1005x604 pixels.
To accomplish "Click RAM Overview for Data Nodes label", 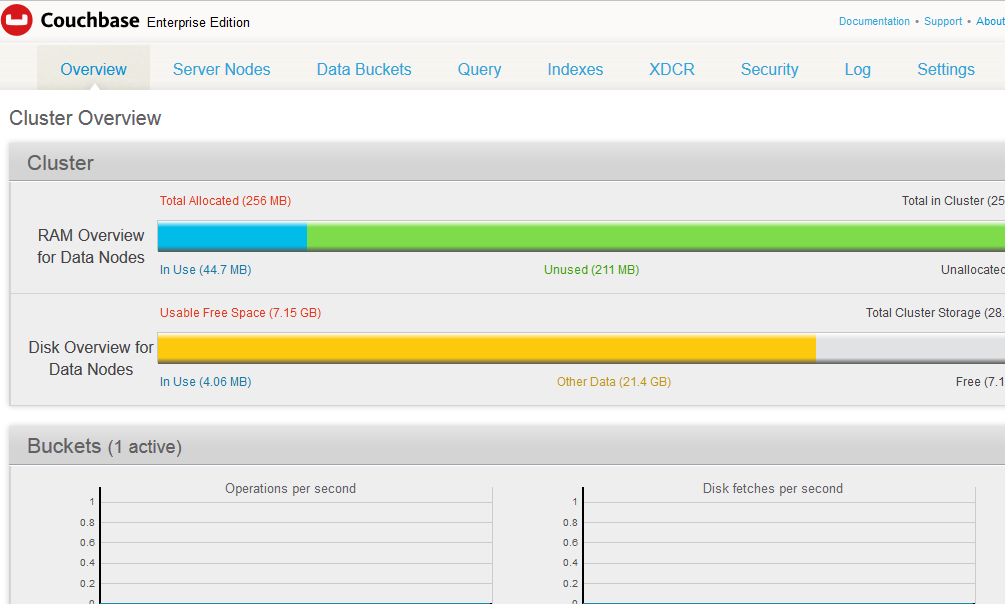I will pos(91,246).
